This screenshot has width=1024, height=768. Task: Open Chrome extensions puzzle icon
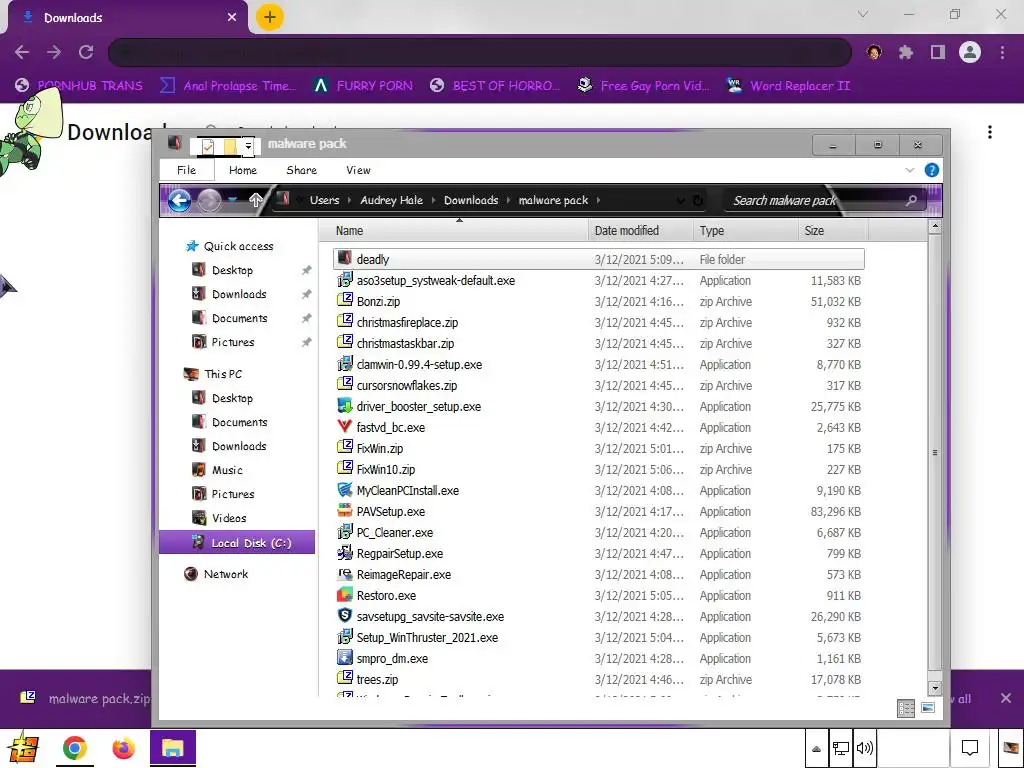tap(906, 52)
